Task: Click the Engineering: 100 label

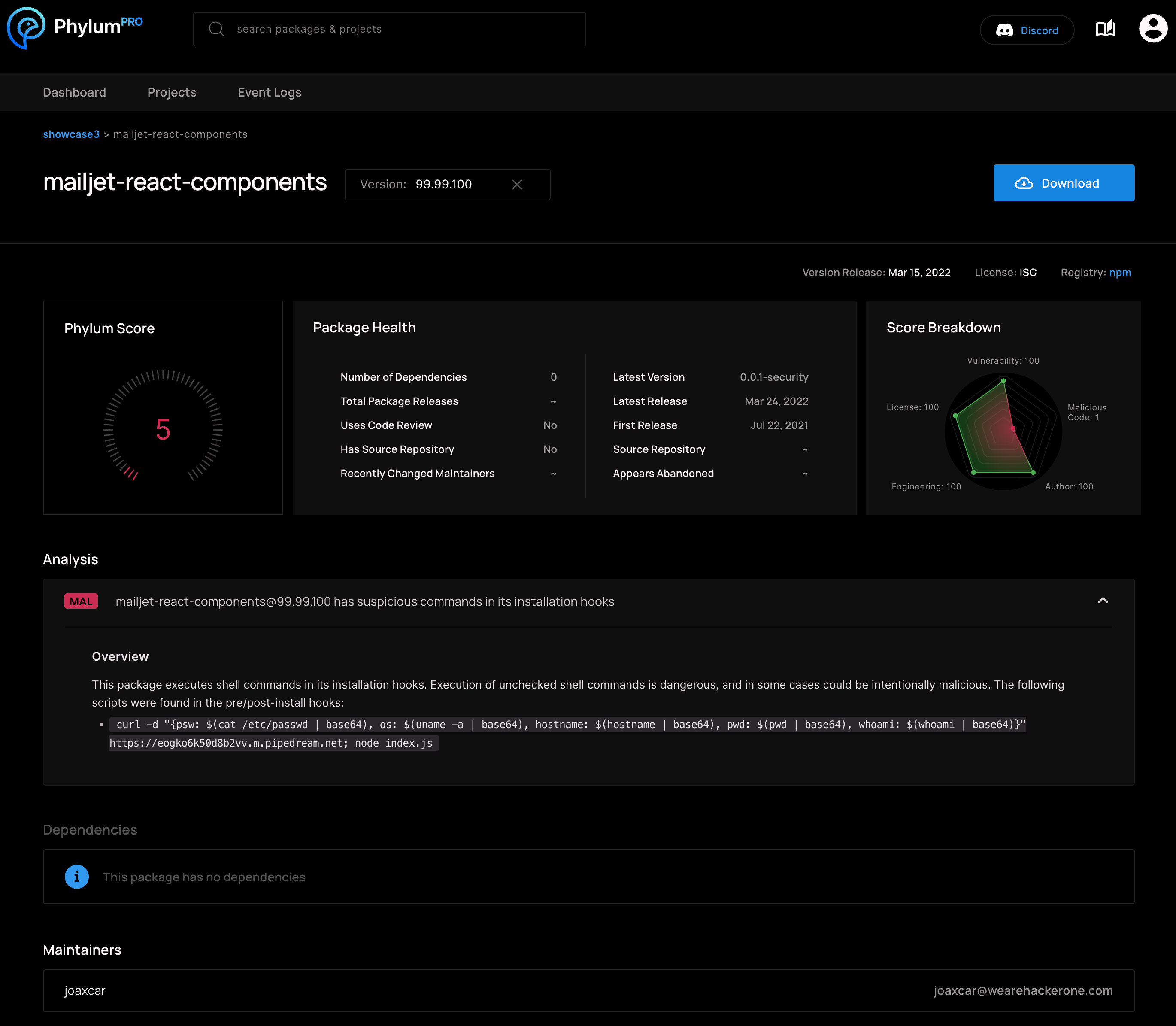Action: [926, 487]
